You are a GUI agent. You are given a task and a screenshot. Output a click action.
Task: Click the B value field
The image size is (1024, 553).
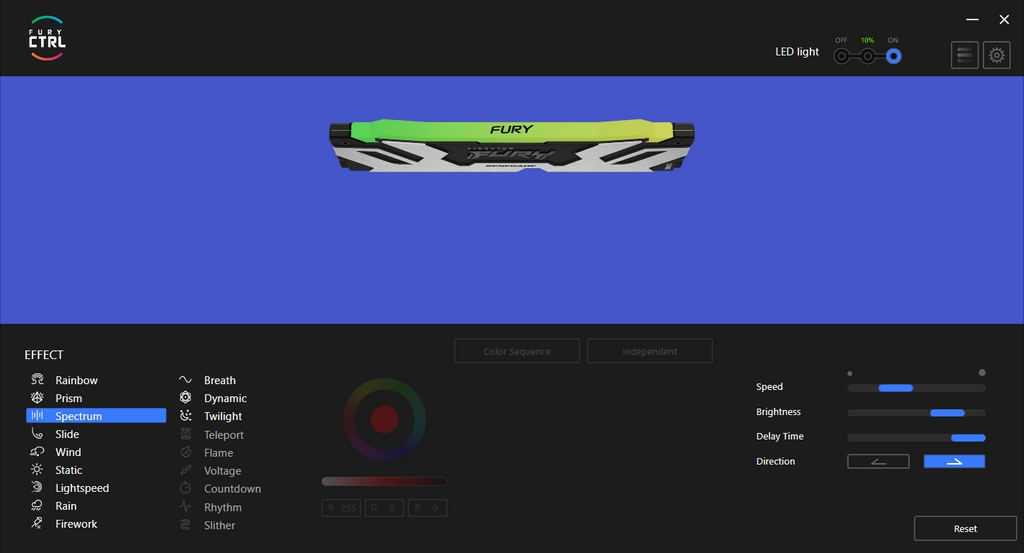[428, 507]
